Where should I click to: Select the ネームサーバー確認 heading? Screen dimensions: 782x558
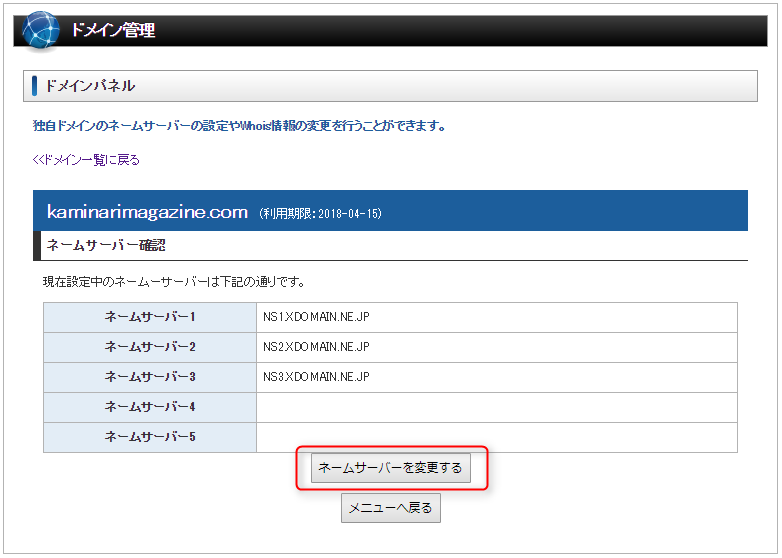tap(104, 245)
